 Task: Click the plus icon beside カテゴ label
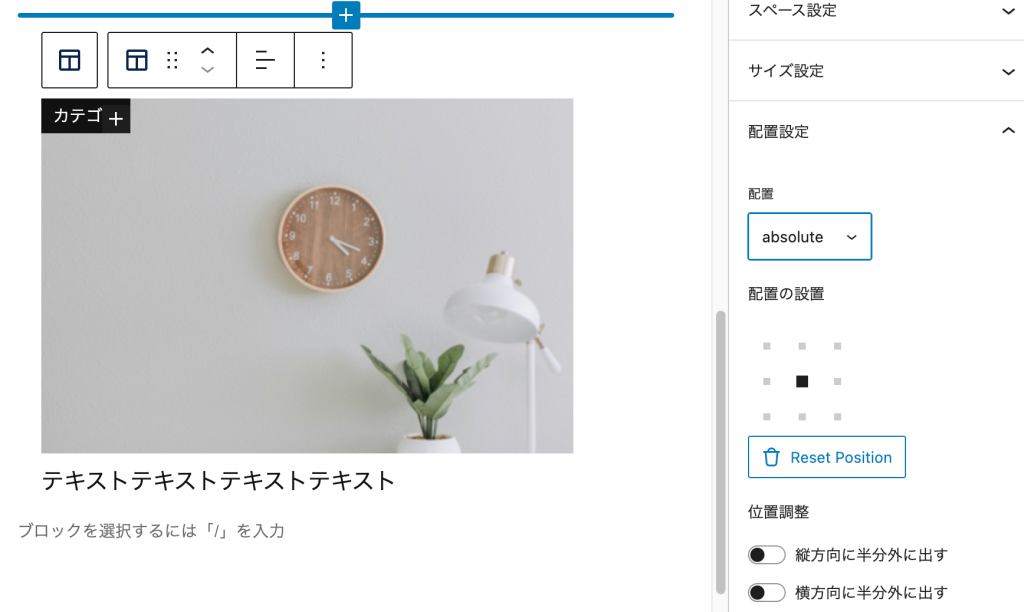click(116, 119)
